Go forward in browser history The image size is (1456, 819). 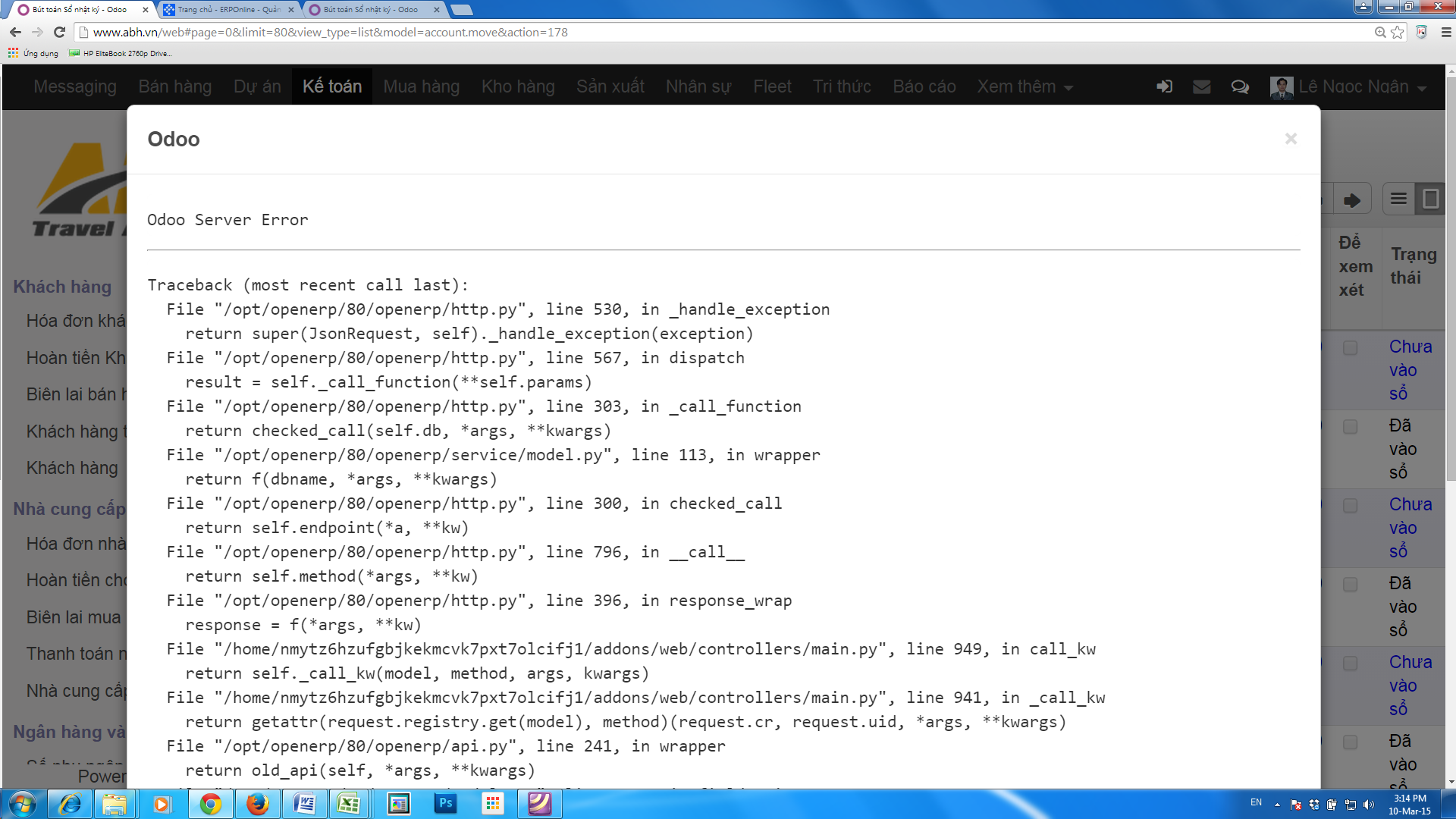(x=37, y=32)
